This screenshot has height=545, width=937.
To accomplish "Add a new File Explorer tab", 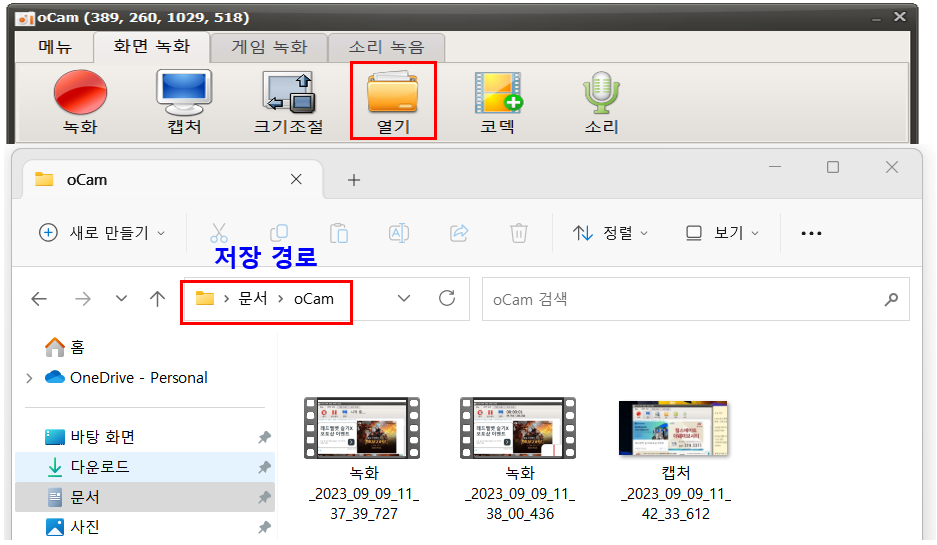I will (x=354, y=180).
